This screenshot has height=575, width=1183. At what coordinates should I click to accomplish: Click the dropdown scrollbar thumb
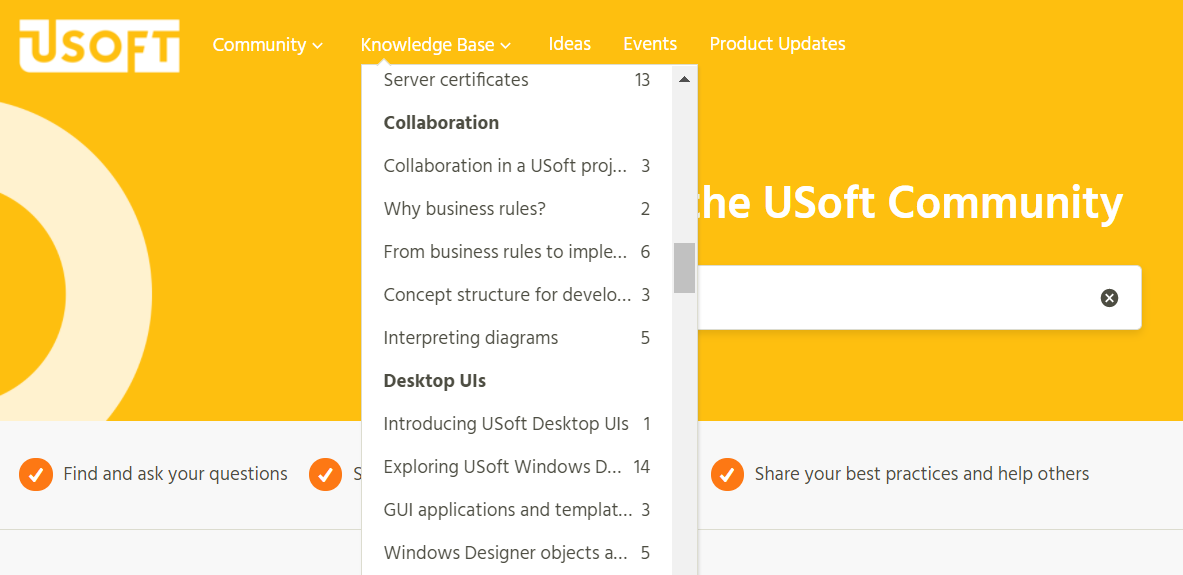click(684, 268)
